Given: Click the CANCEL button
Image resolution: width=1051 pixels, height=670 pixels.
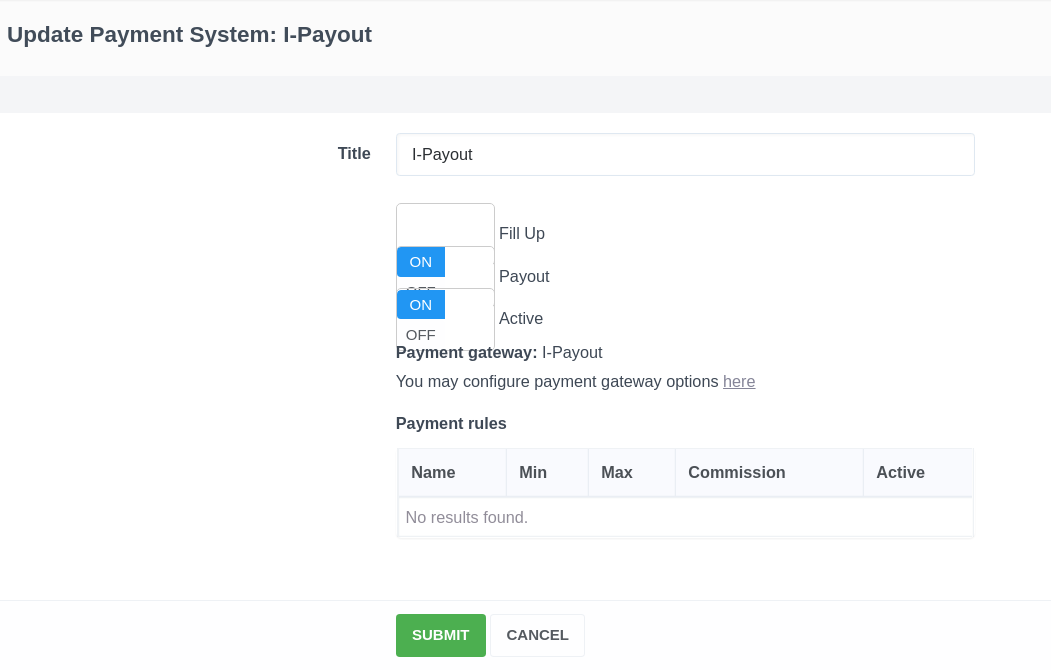Looking at the screenshot, I should pos(537,635).
